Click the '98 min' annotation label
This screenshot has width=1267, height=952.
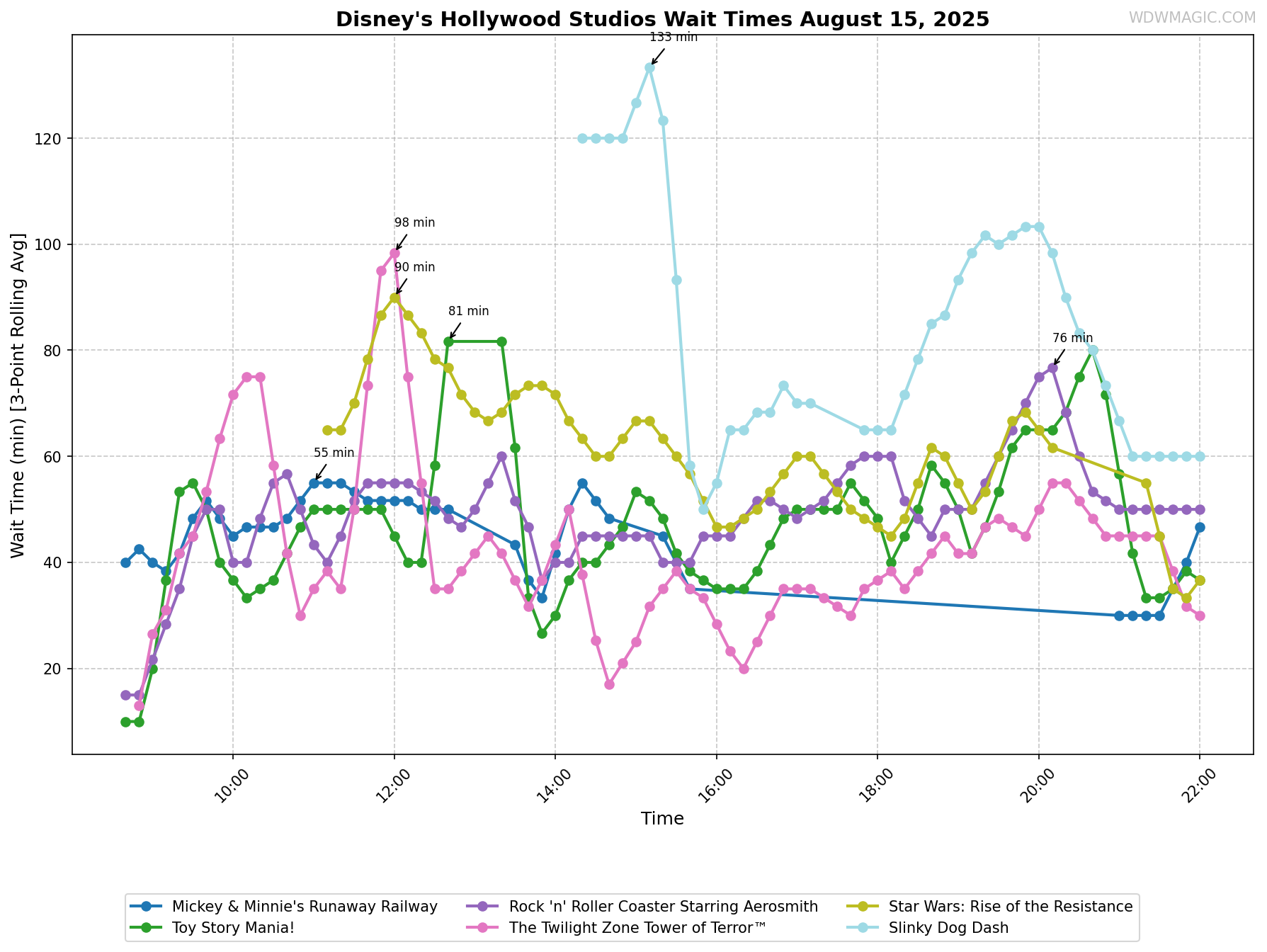tap(414, 222)
